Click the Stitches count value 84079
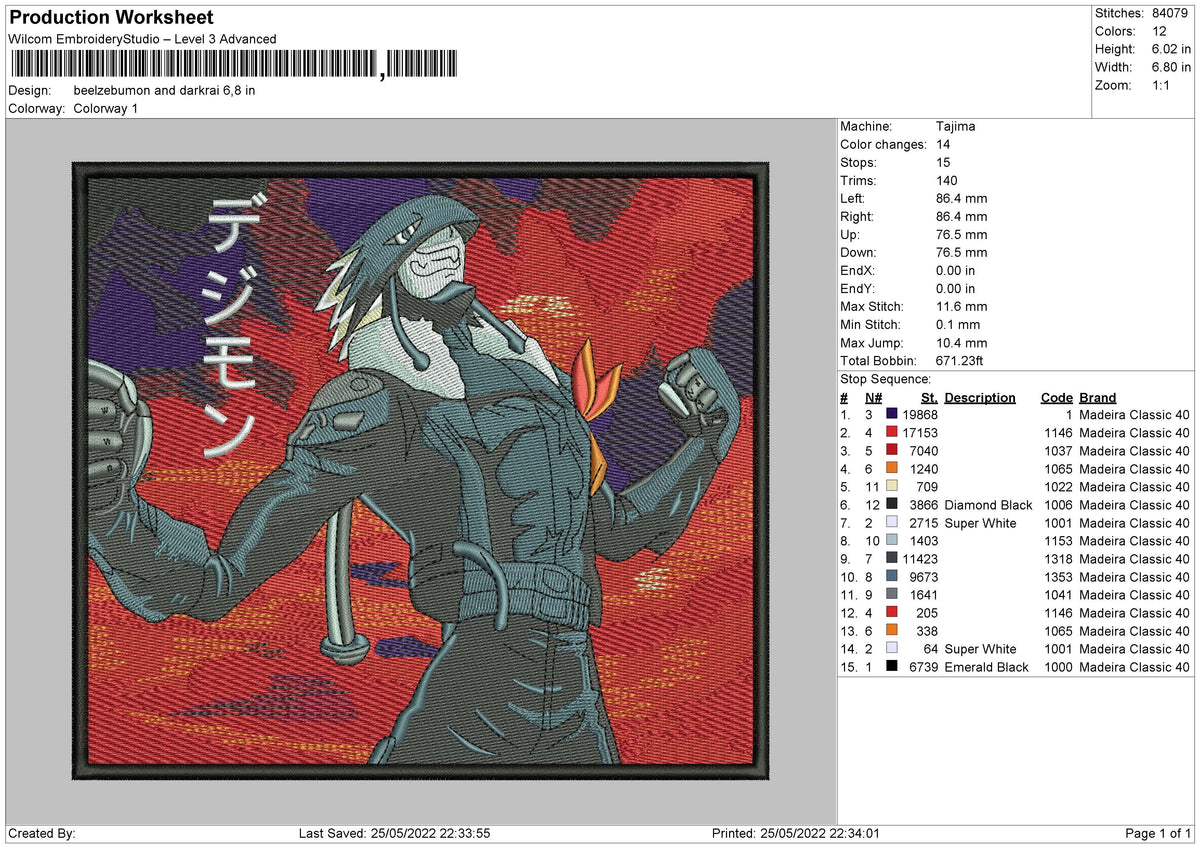This screenshot has height=848, width=1200. pos(1171,13)
